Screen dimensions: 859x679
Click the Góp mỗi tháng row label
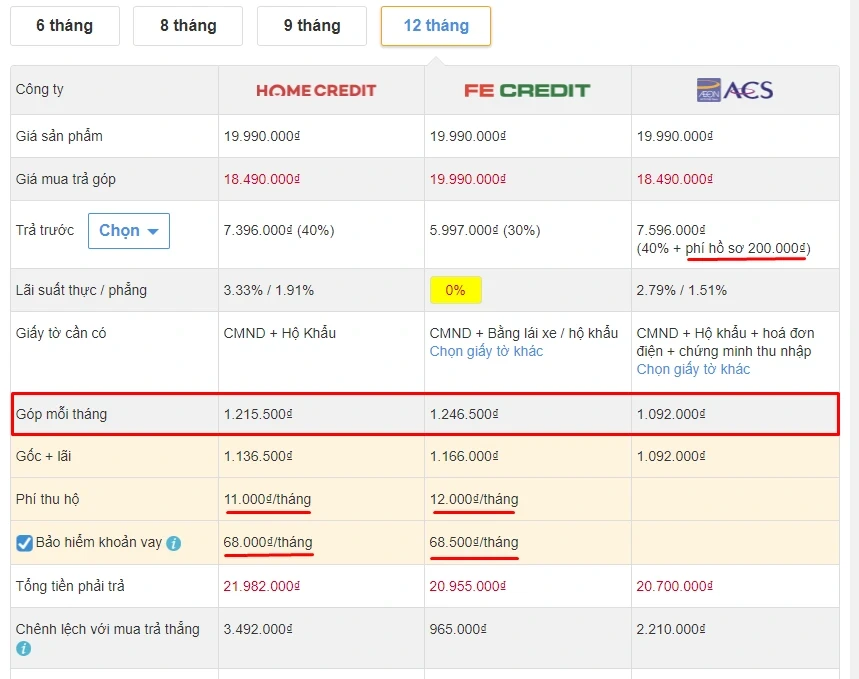point(61,414)
